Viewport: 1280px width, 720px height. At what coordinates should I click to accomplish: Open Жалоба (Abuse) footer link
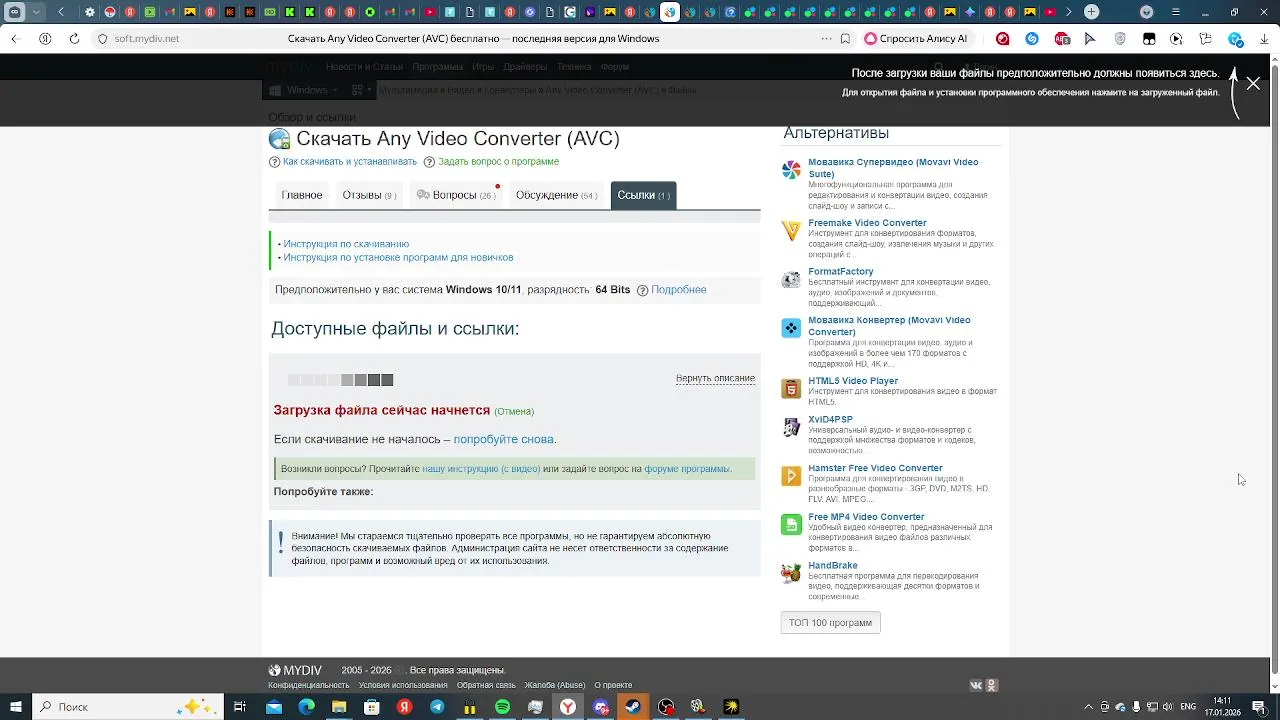555,685
